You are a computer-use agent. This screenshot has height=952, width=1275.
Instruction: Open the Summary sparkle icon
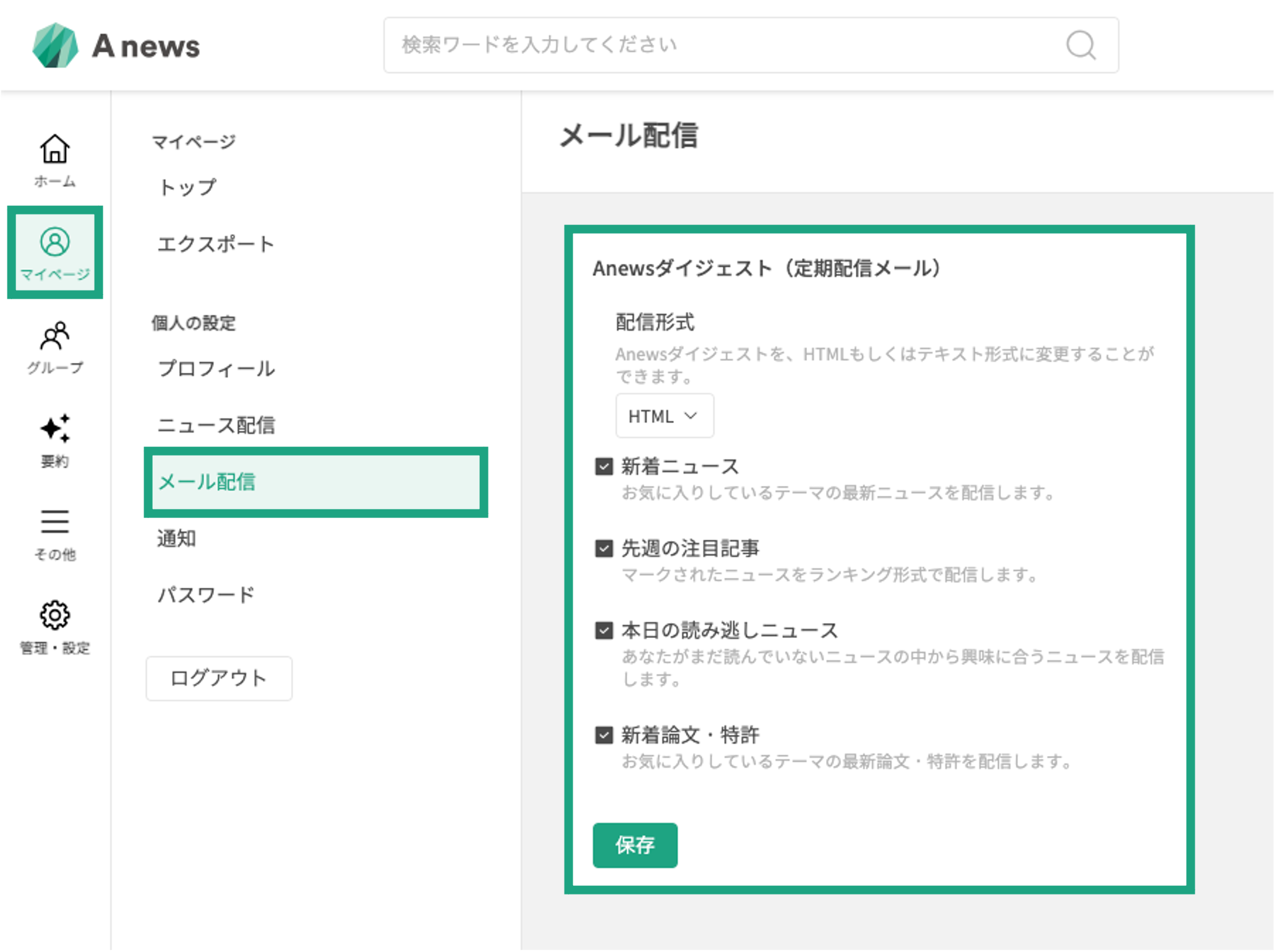[55, 428]
